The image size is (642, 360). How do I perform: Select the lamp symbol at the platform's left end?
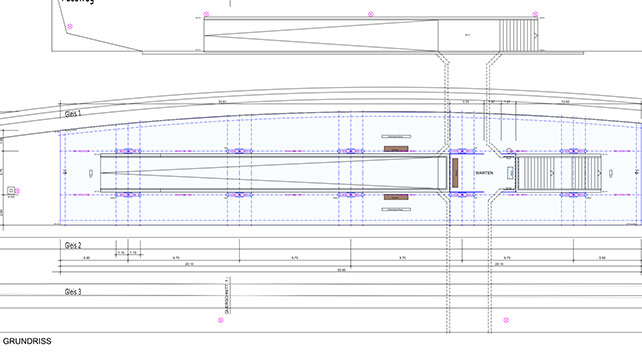[91, 173]
